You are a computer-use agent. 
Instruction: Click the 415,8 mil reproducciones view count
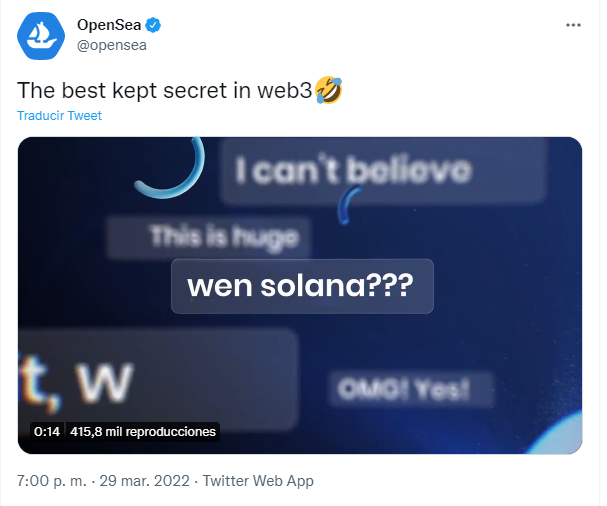click(143, 431)
